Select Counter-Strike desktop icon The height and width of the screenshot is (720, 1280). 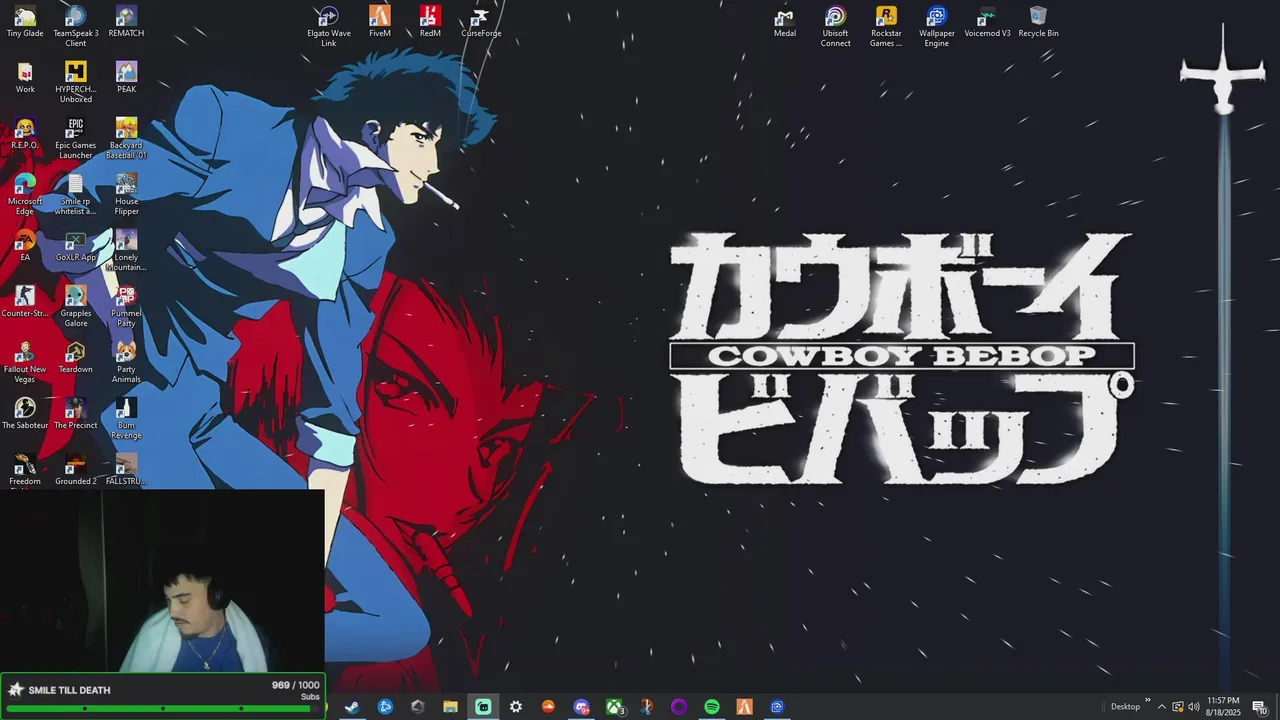(x=25, y=302)
